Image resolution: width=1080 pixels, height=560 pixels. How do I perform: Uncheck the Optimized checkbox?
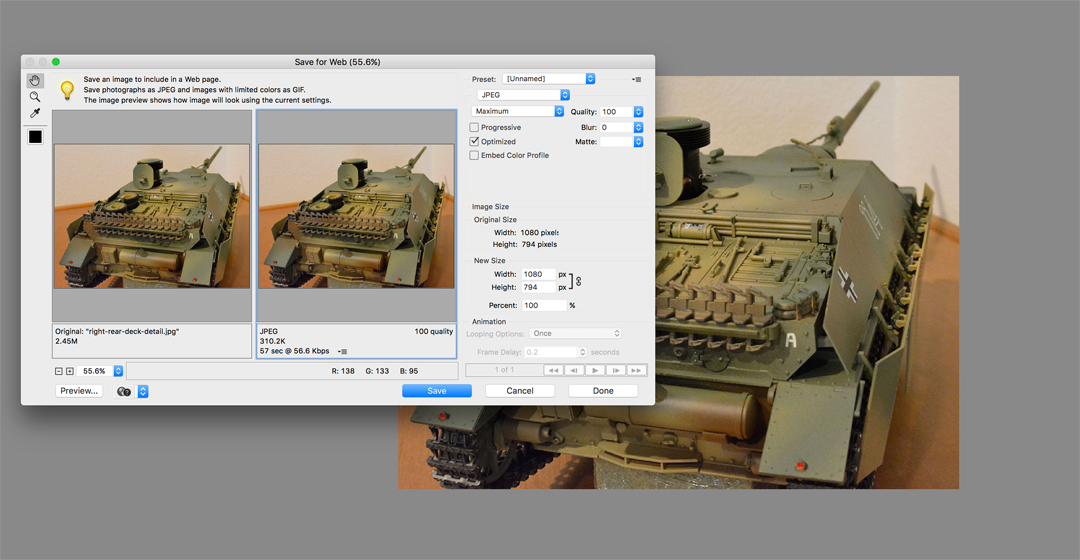point(475,142)
